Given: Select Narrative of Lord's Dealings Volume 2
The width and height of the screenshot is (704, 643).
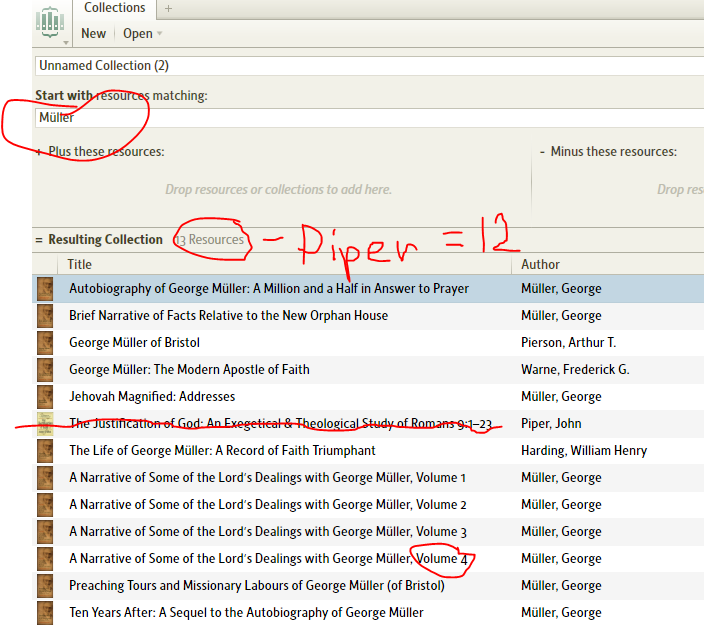Looking at the screenshot, I should (x=268, y=504).
